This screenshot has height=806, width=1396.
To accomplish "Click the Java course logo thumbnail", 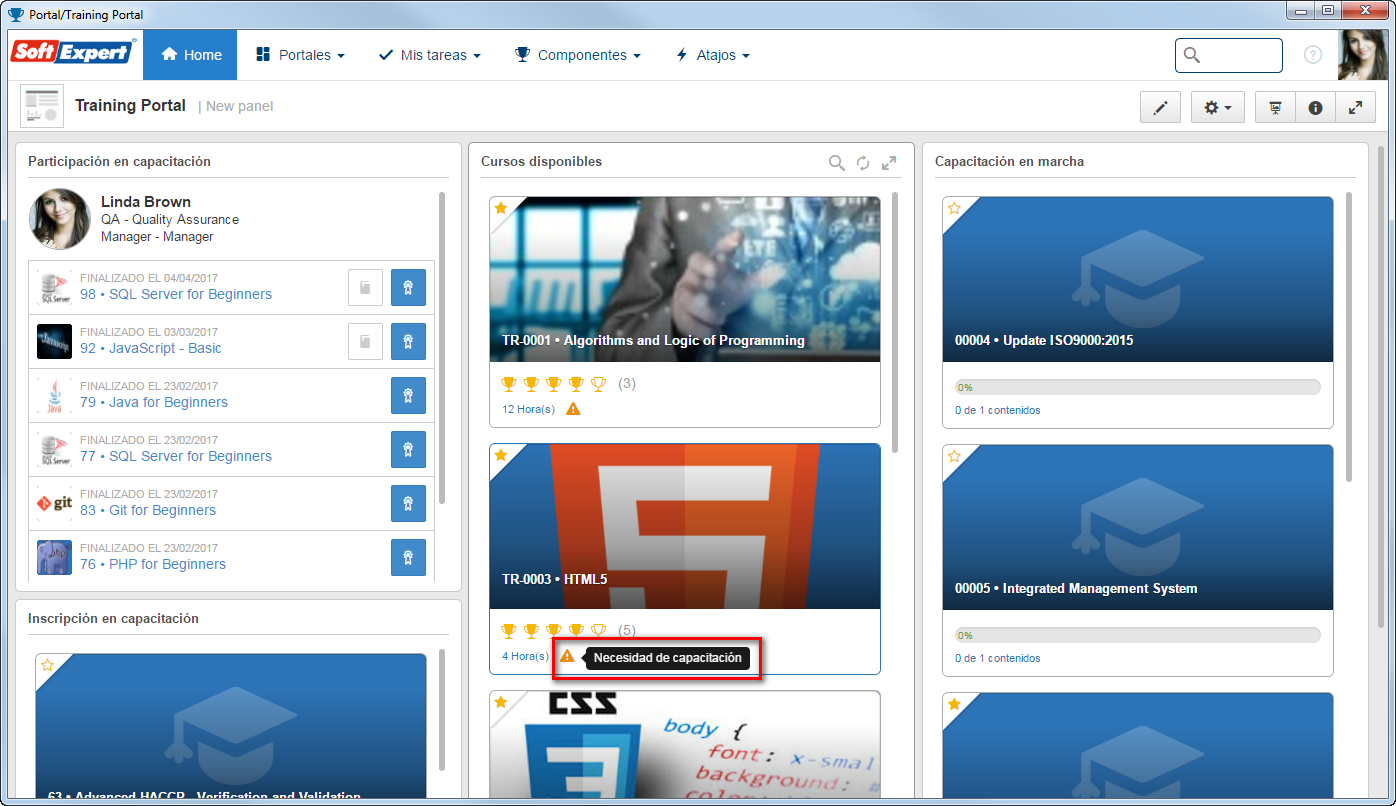I will pos(54,395).
